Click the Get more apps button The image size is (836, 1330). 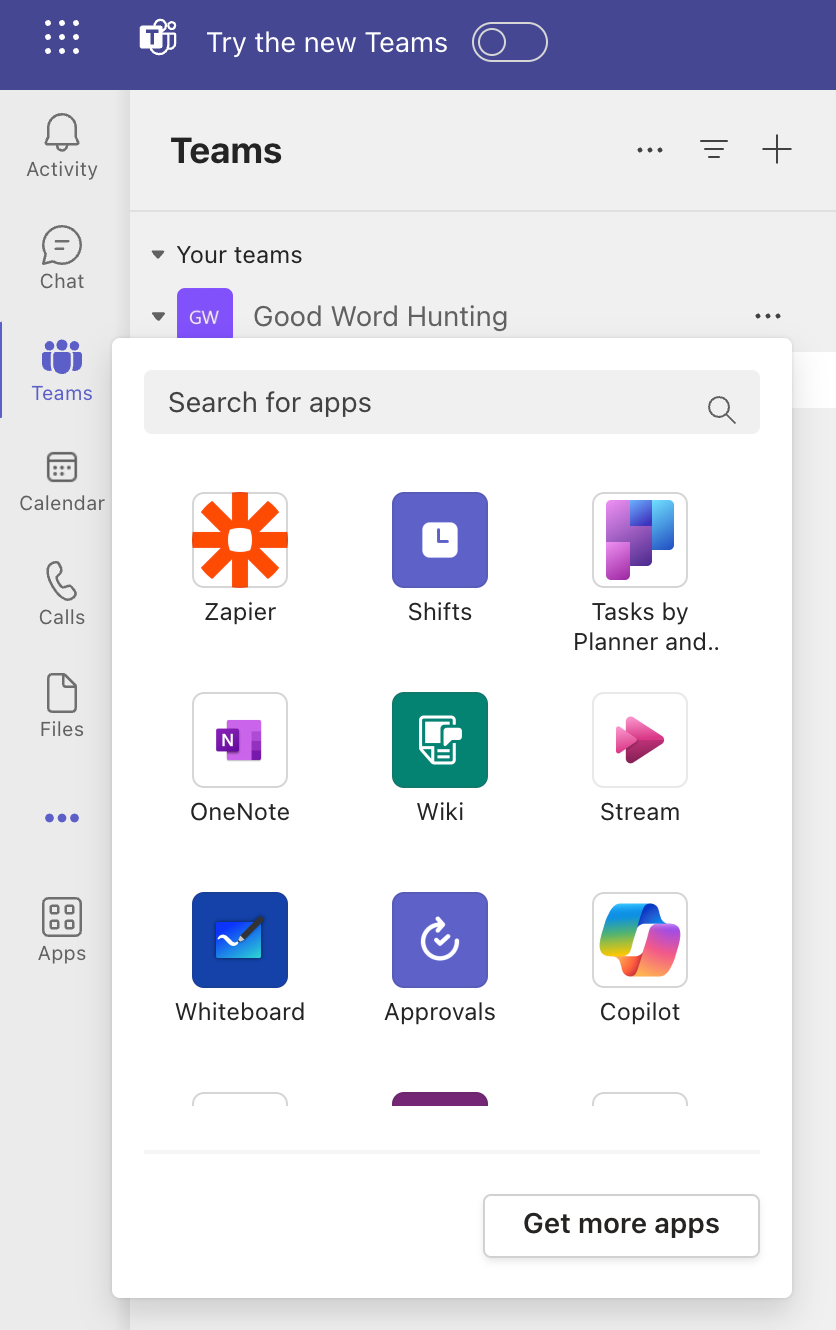[621, 1225]
